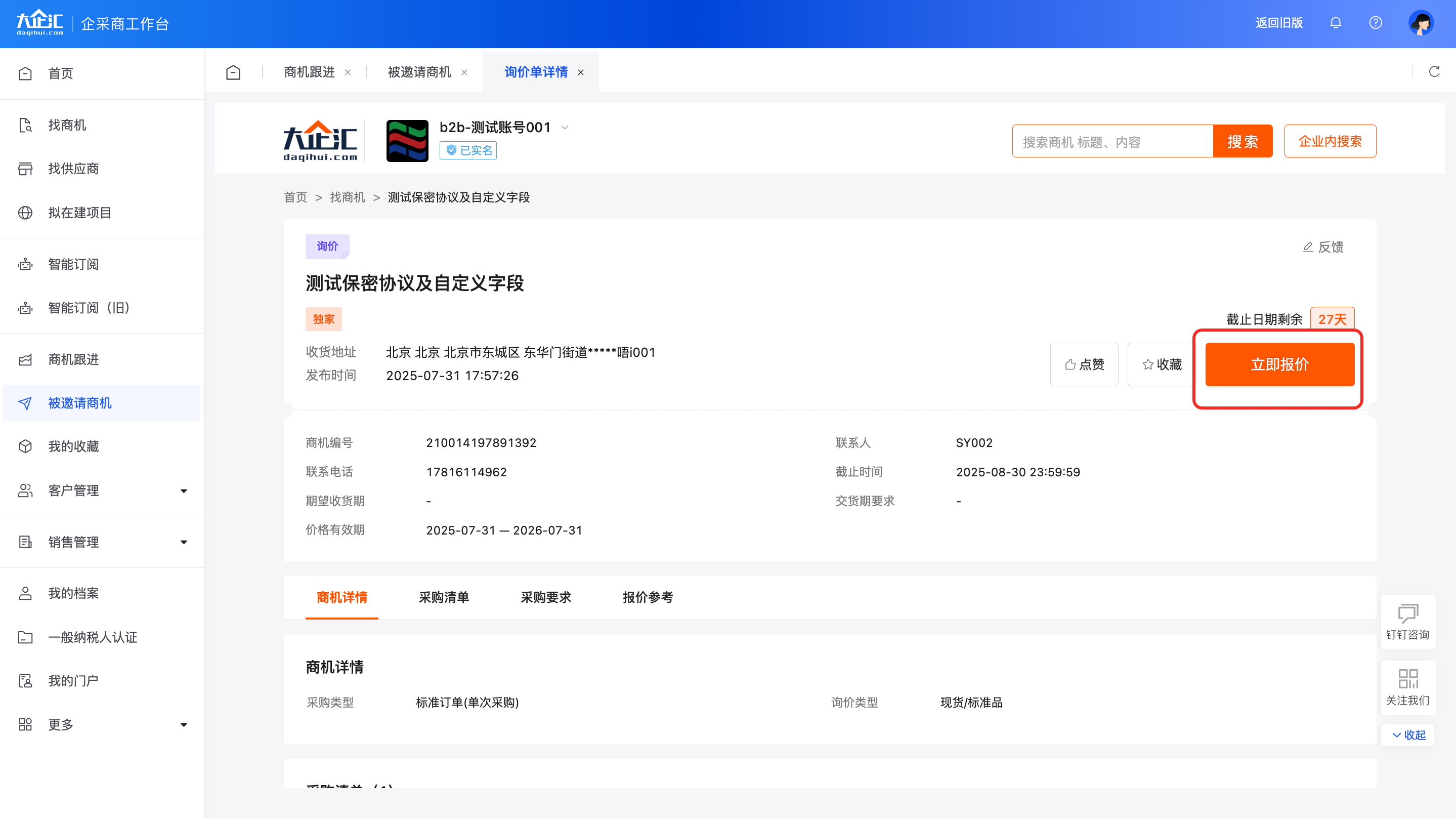Click opportunity number 210014197891392

[x=481, y=443]
